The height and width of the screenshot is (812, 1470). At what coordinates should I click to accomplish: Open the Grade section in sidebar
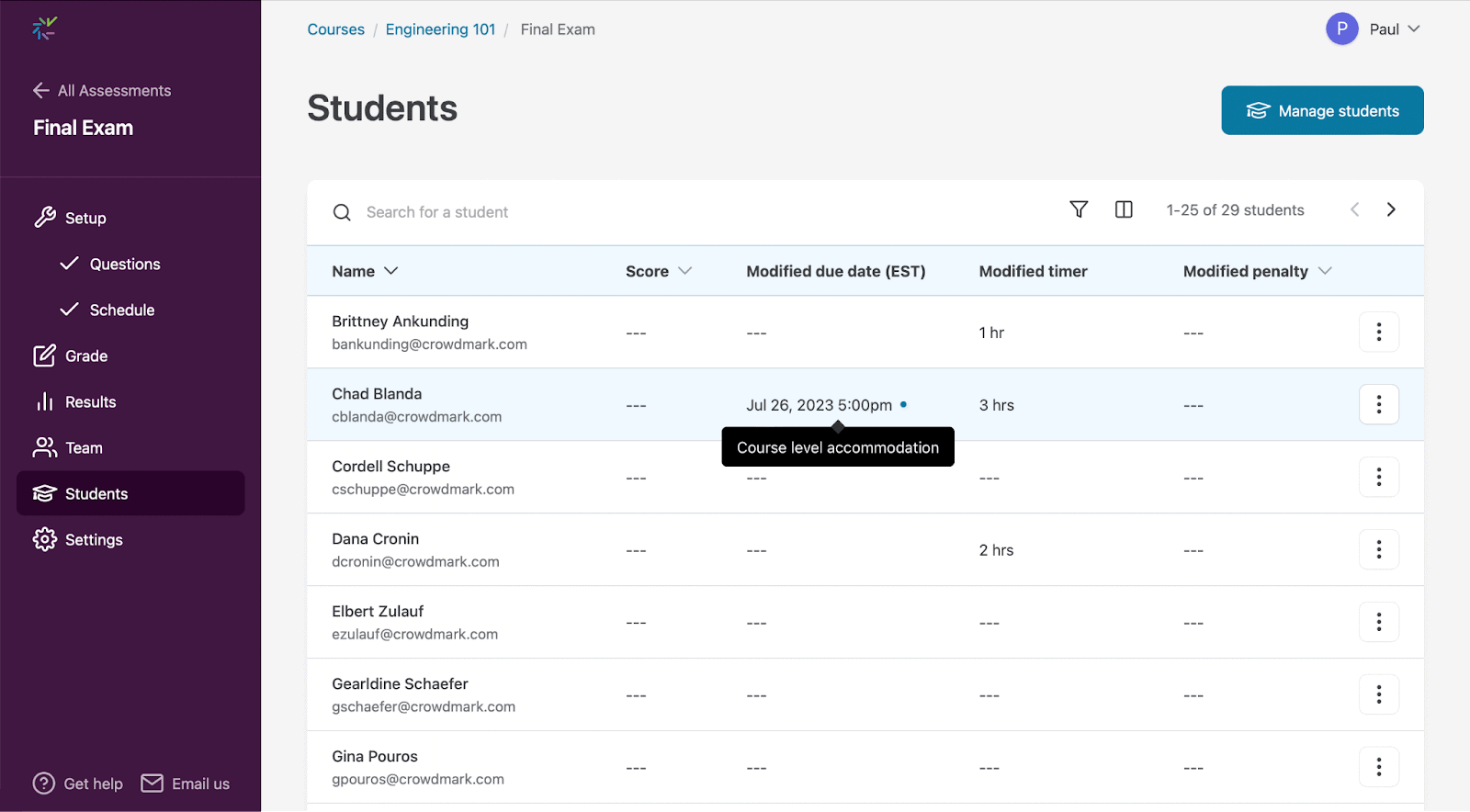click(86, 356)
